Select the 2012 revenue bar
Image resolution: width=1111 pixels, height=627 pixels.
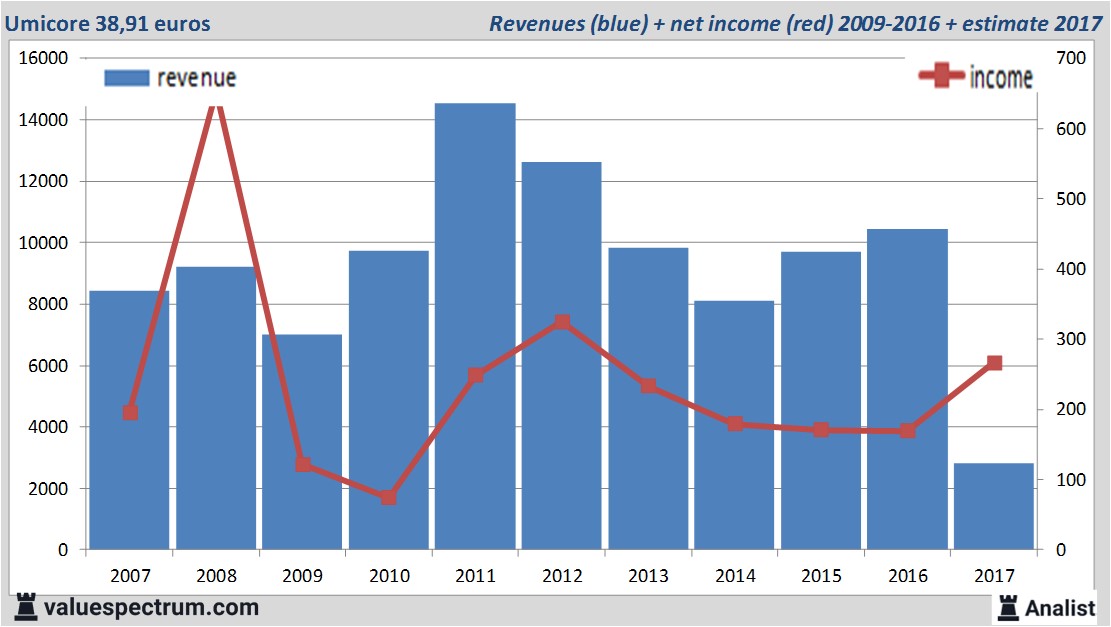click(562, 356)
